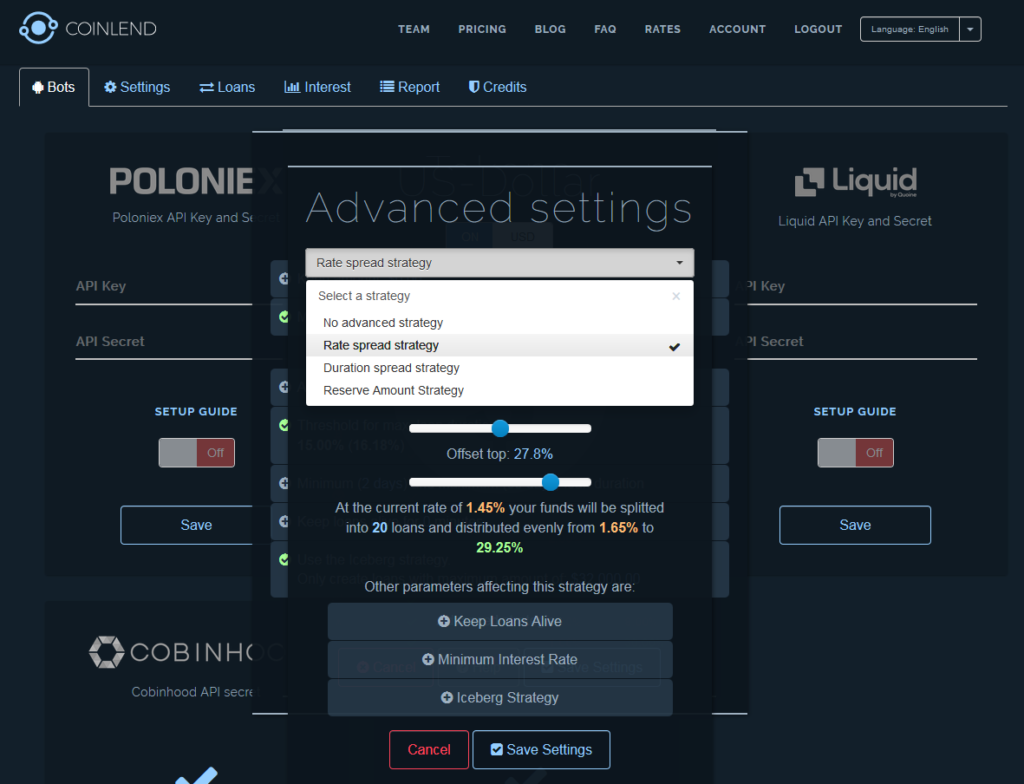This screenshot has width=1024, height=784.
Task: Click the Report list icon
Action: click(387, 87)
